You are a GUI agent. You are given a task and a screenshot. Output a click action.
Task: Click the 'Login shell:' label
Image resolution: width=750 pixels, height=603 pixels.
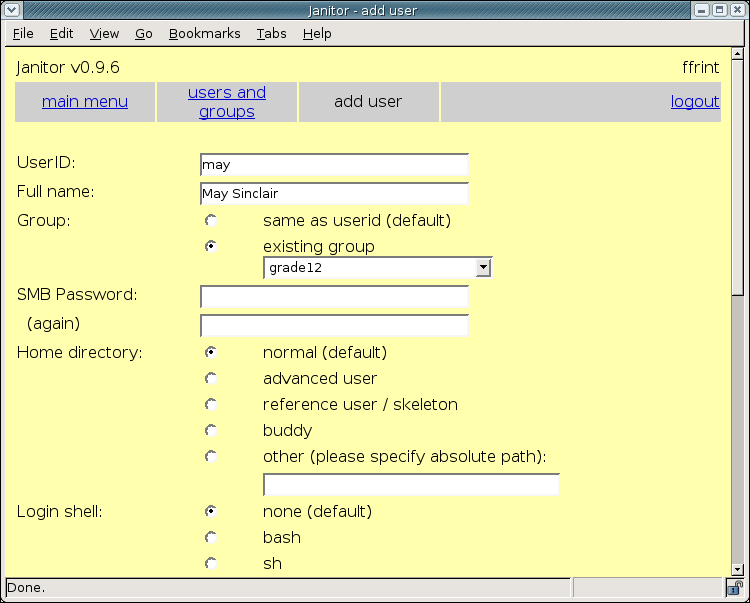pos(59,512)
